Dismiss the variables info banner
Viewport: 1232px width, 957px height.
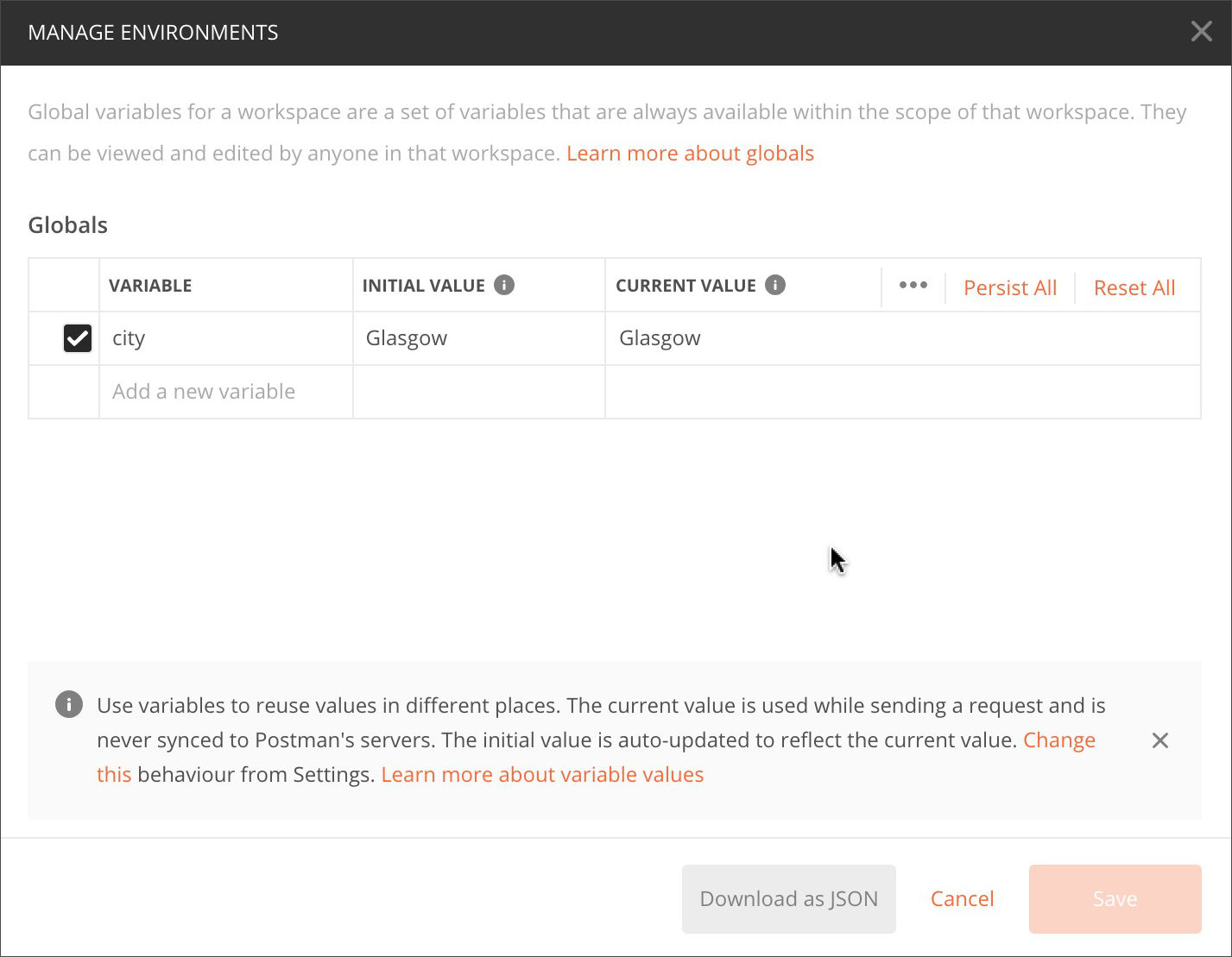1160,740
